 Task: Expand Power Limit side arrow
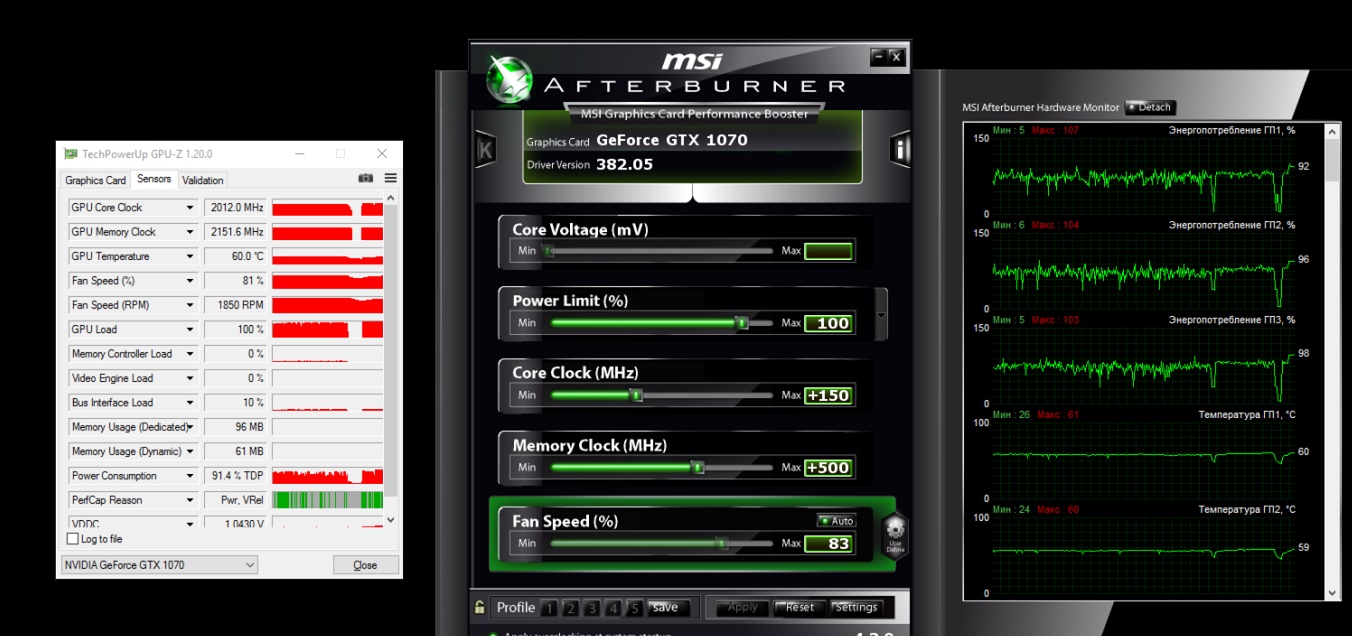[881, 315]
